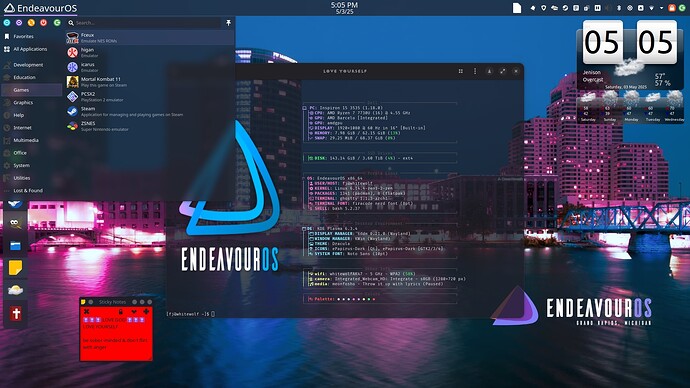Pin the application menu open
690x388 pixels.
228,22
